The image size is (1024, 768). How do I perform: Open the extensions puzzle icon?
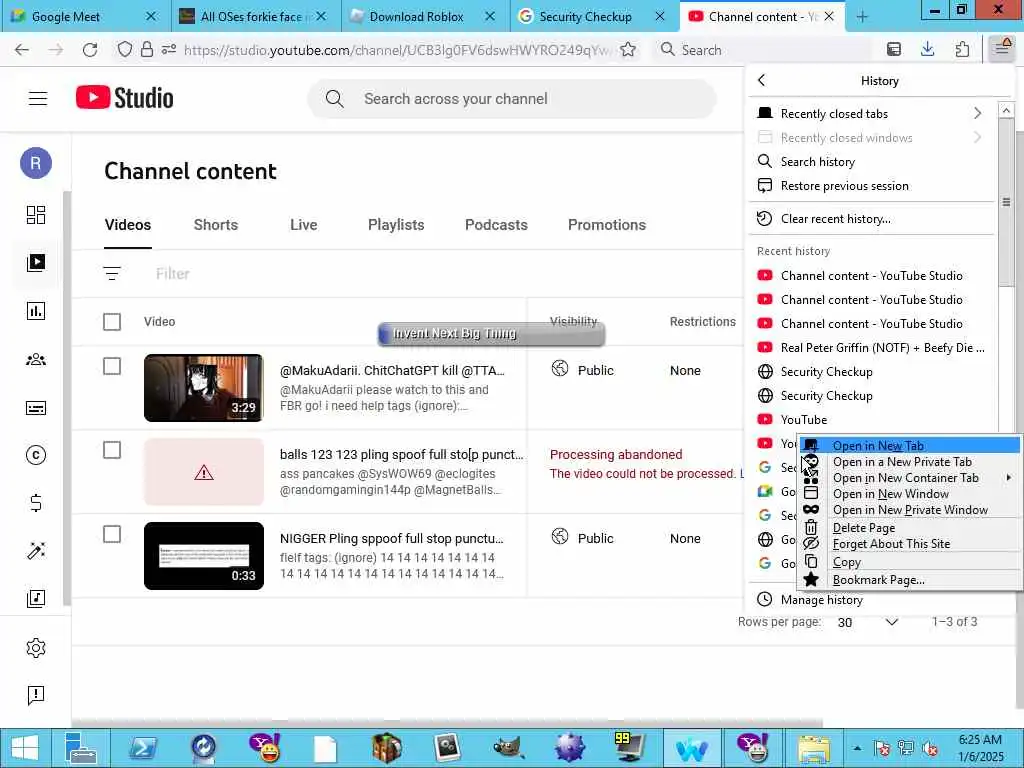point(962,50)
